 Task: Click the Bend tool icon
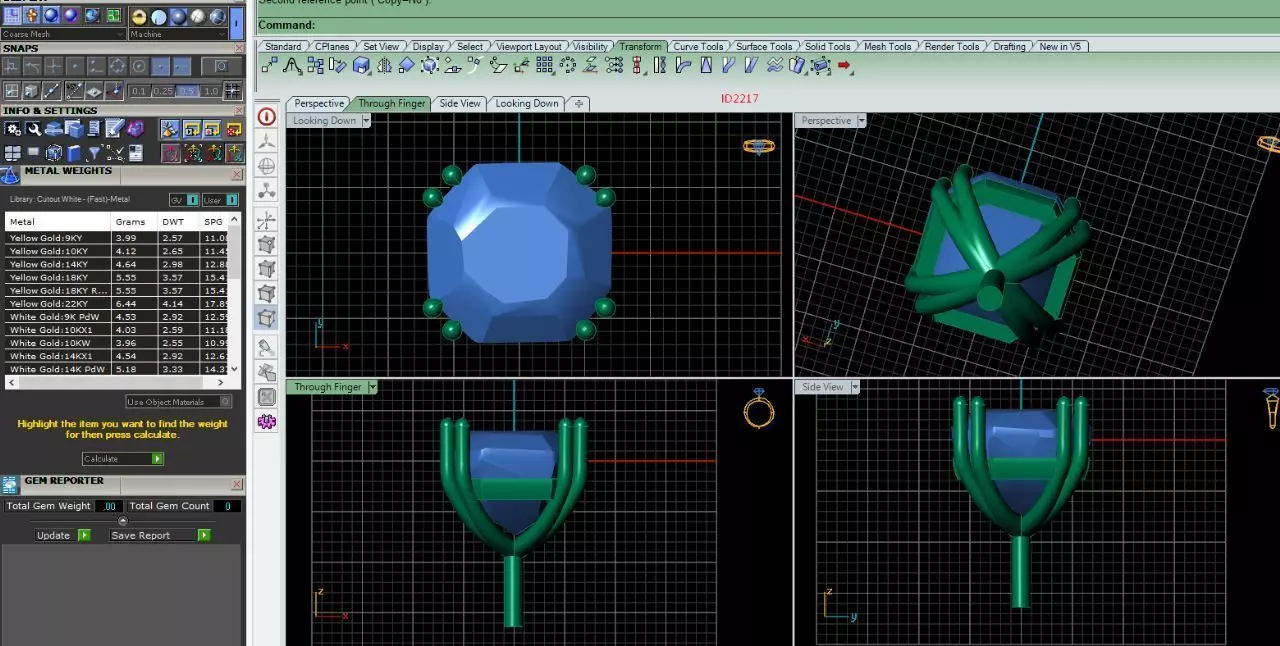684,65
